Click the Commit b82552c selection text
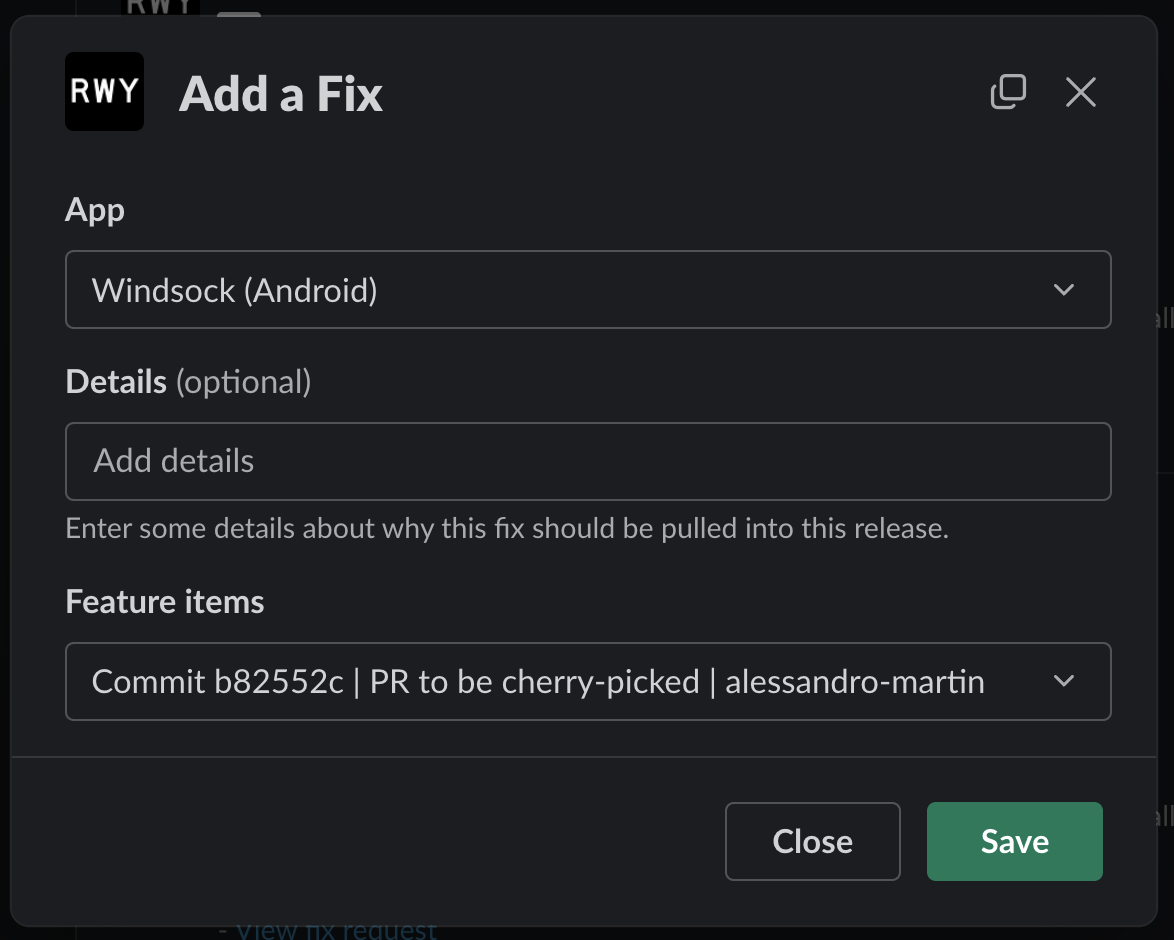The width and height of the screenshot is (1174, 940). [217, 682]
